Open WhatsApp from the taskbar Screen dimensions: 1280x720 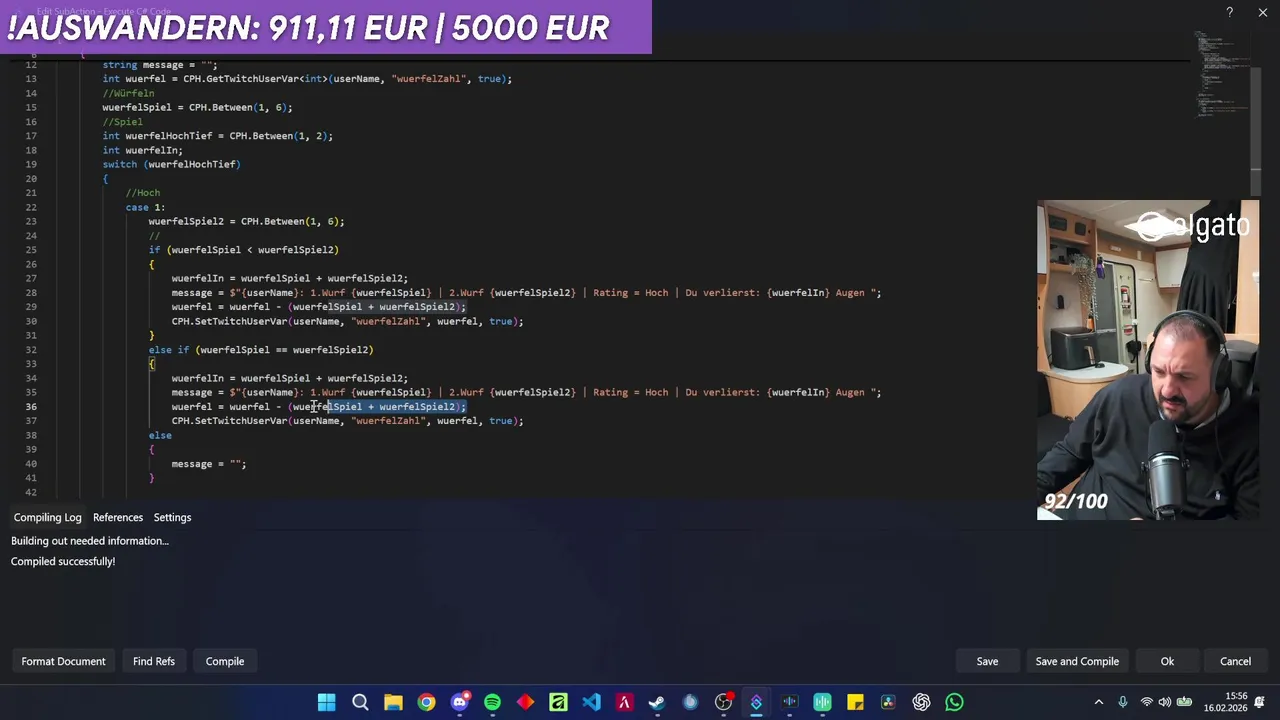[954, 702]
